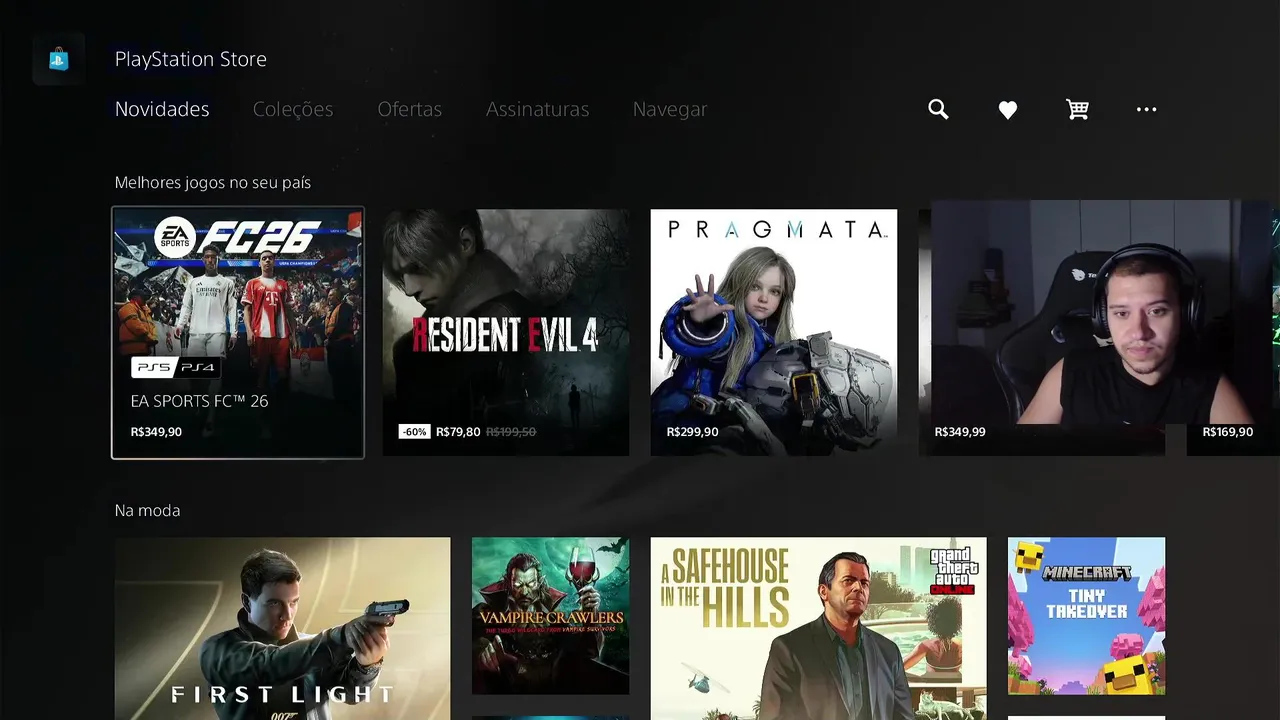Image resolution: width=1280 pixels, height=720 pixels.
Task: Click the R$169,90 price label
Action: pyautogui.click(x=1228, y=432)
